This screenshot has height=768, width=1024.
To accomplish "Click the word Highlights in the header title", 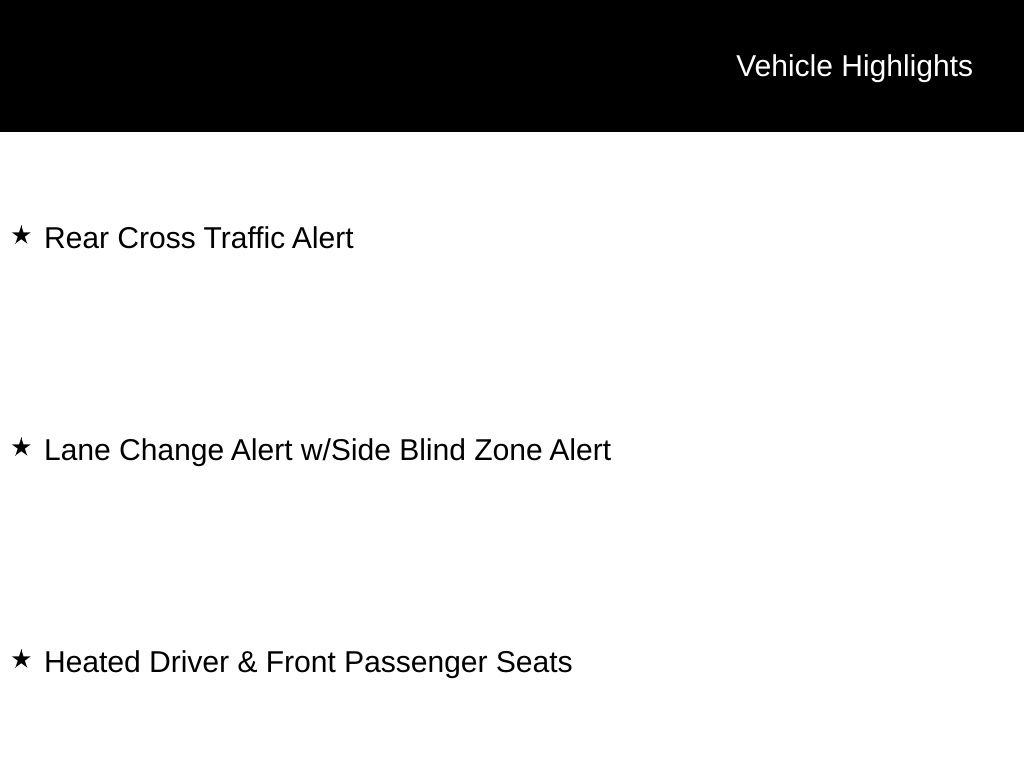I will click(907, 66).
